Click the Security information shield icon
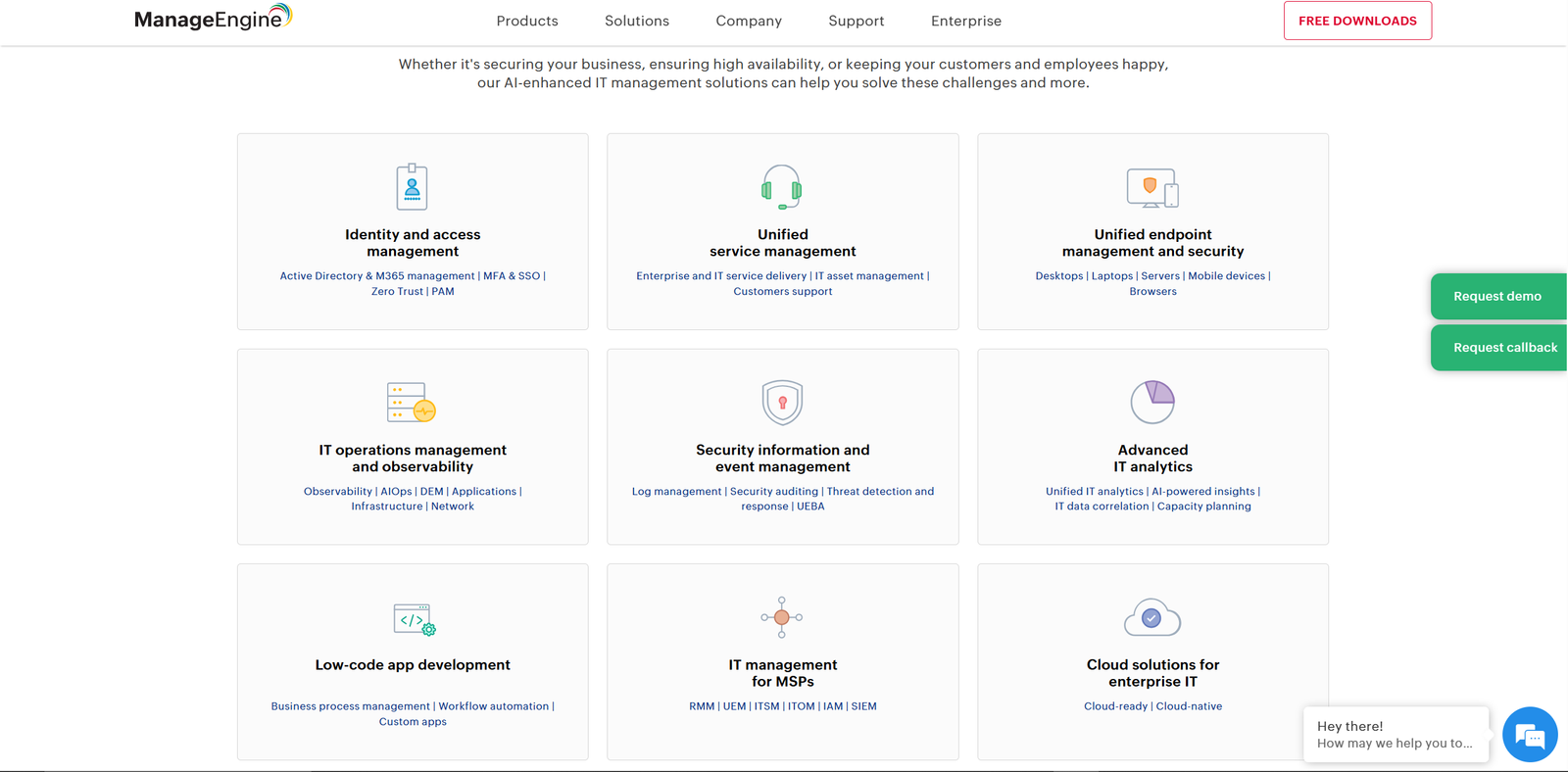1568x772 pixels. pyautogui.click(x=782, y=402)
